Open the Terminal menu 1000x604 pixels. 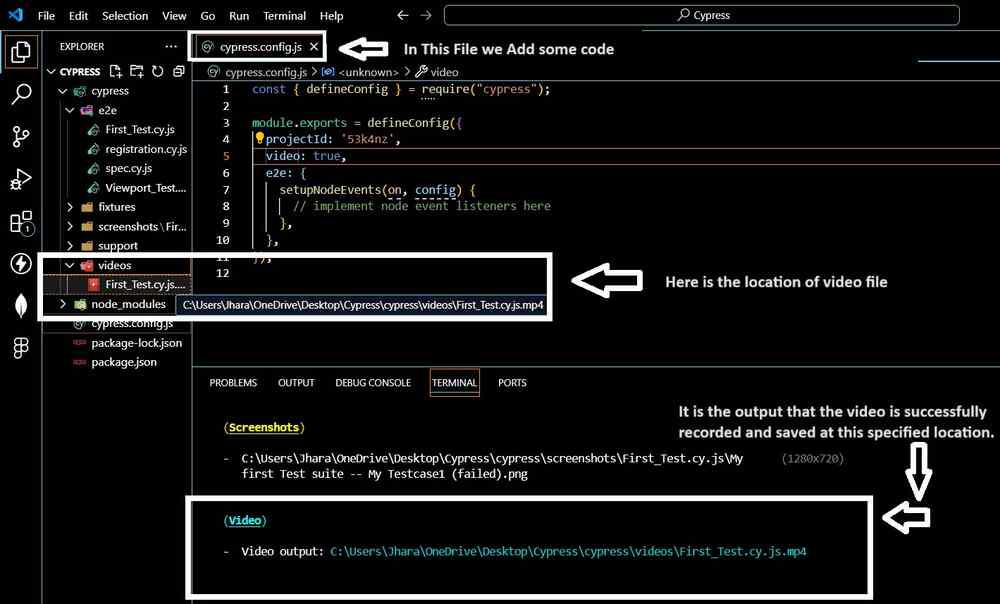coord(284,15)
